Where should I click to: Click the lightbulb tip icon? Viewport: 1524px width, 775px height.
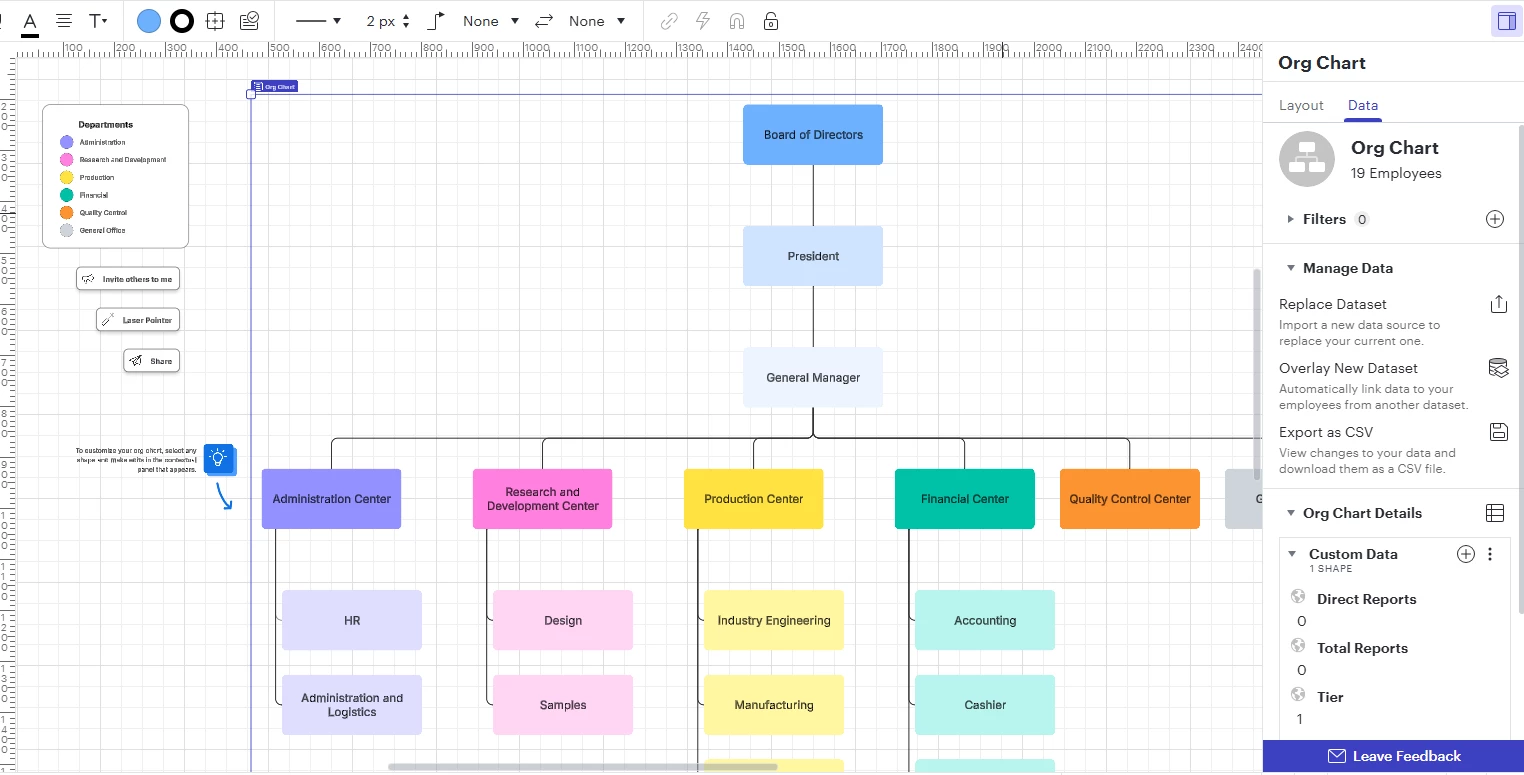coord(218,458)
